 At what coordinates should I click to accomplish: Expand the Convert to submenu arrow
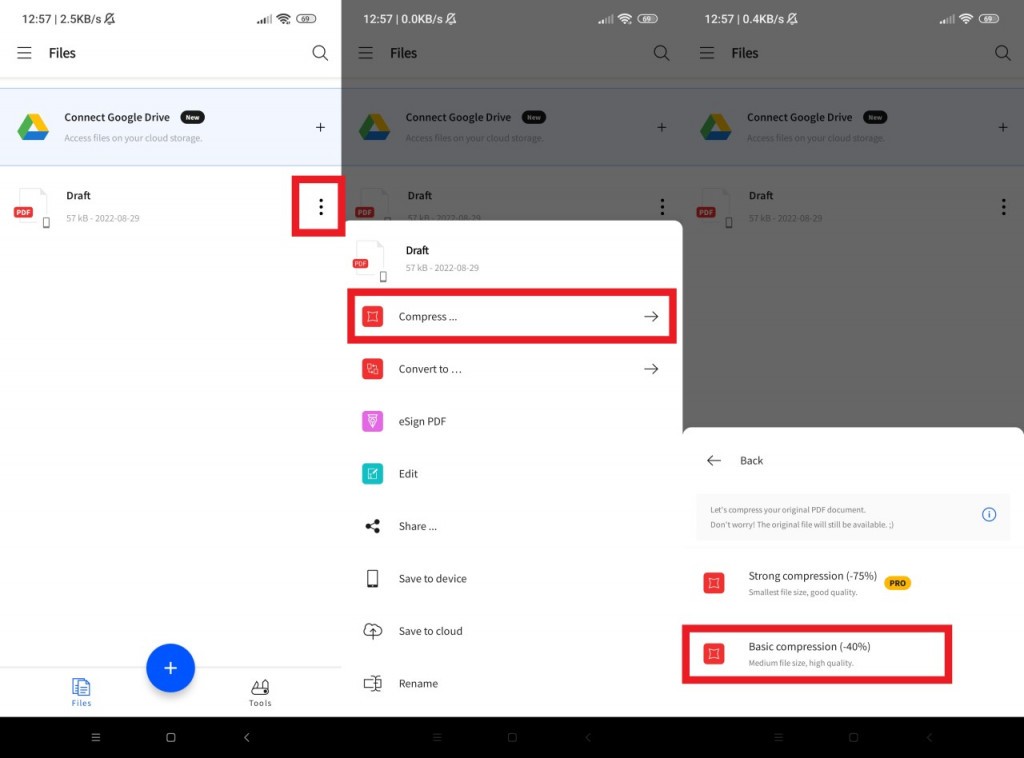tap(651, 368)
